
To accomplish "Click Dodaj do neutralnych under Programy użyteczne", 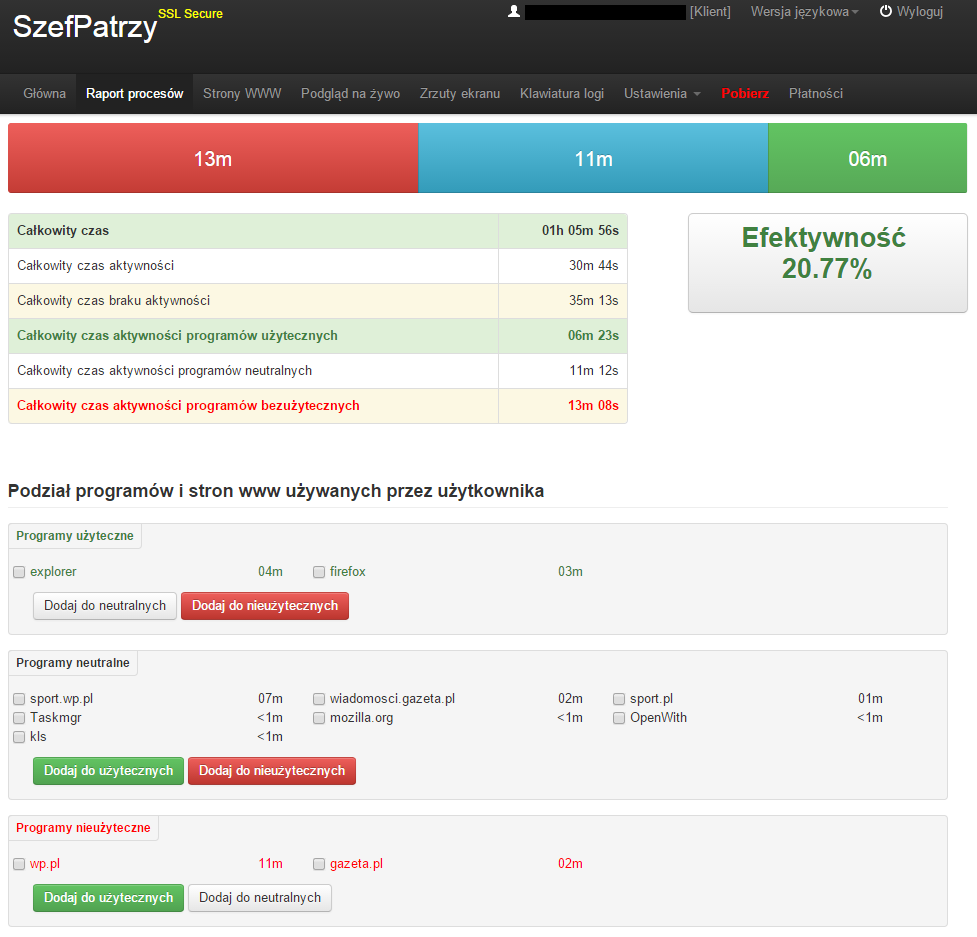I will tap(105, 606).
